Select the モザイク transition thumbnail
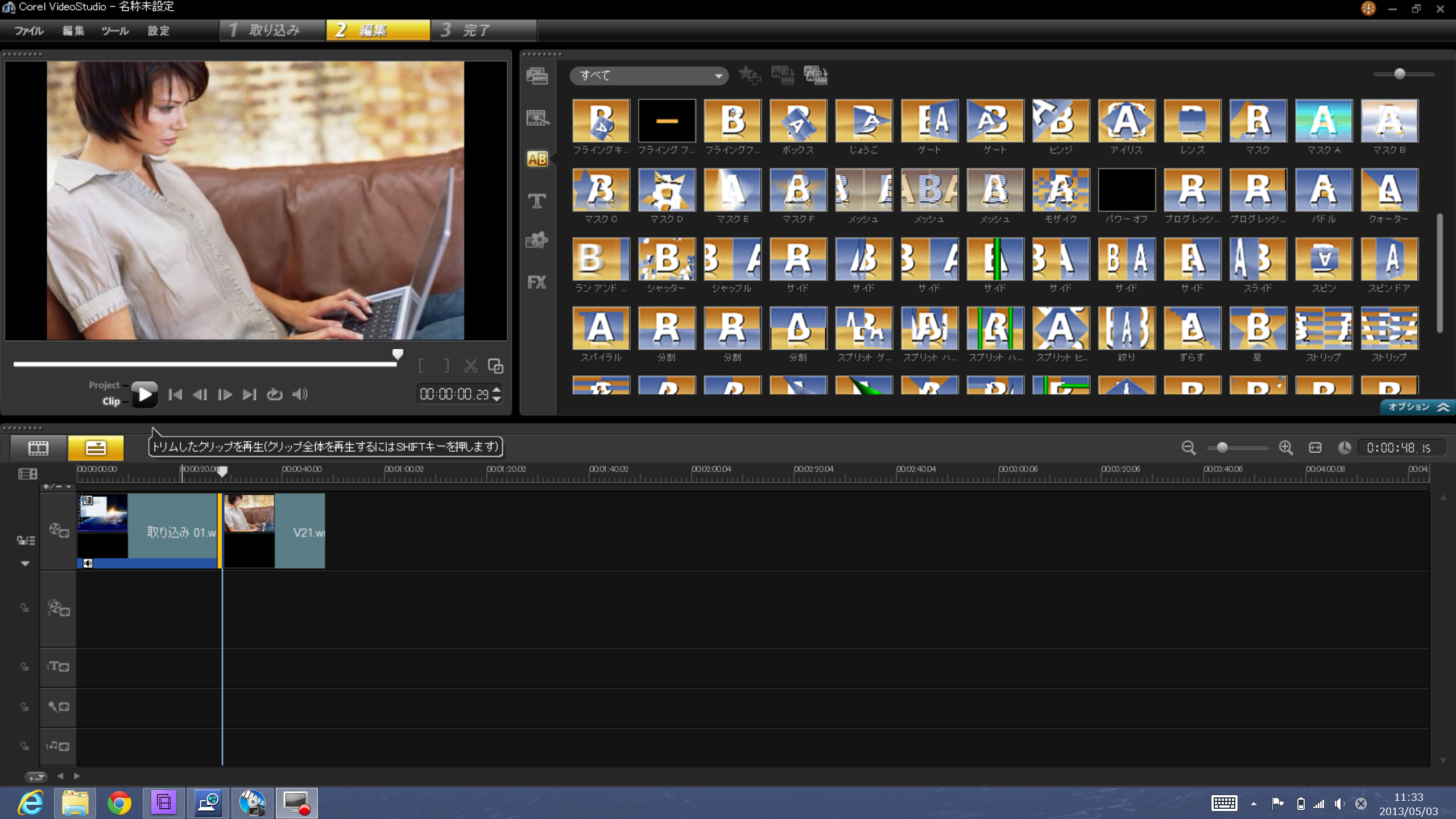1456x819 pixels. pos(1061,191)
